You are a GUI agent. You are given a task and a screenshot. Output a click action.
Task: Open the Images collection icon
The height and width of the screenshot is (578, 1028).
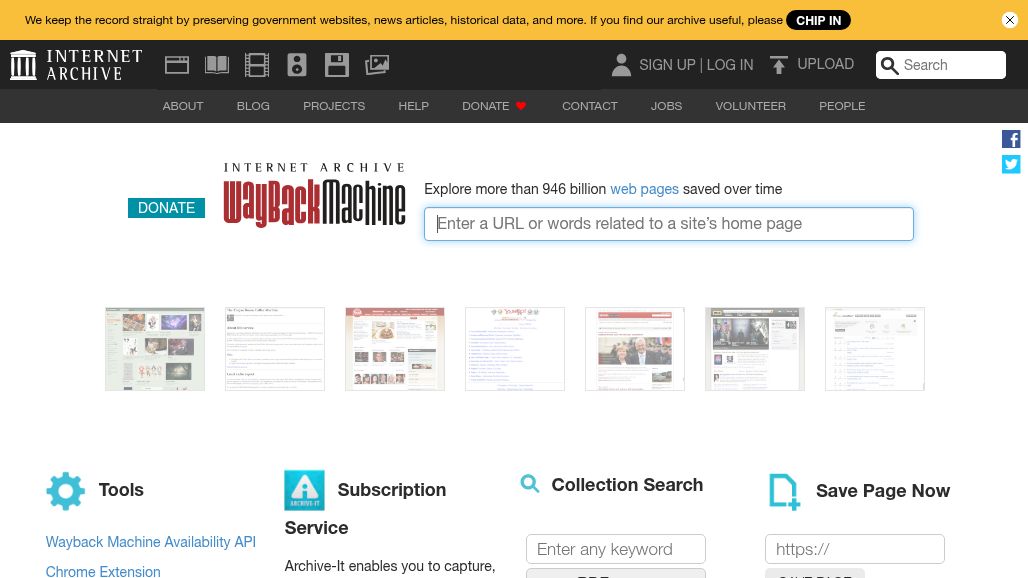coord(377,65)
